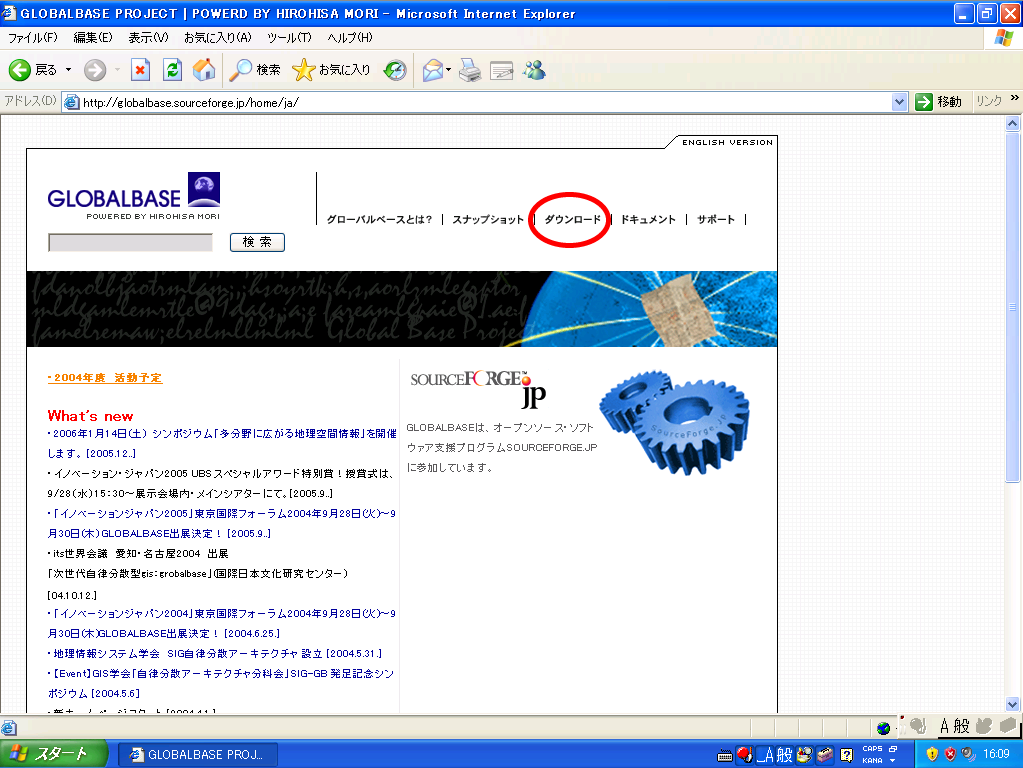The width and height of the screenshot is (1023, 768).
Task: Open イノベーションジャパン2004 exhibition news link
Action: coord(222,623)
